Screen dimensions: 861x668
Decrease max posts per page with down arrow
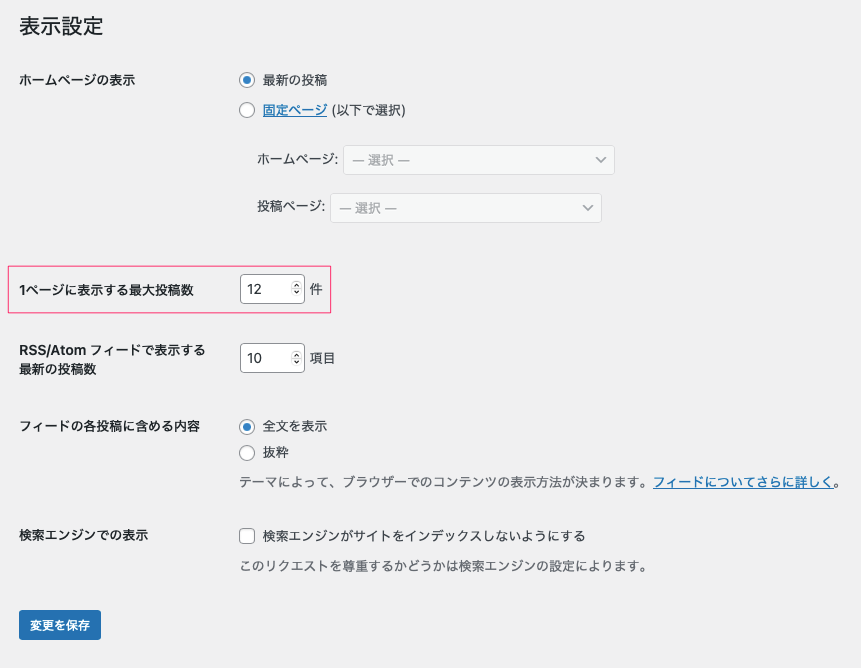[296, 294]
